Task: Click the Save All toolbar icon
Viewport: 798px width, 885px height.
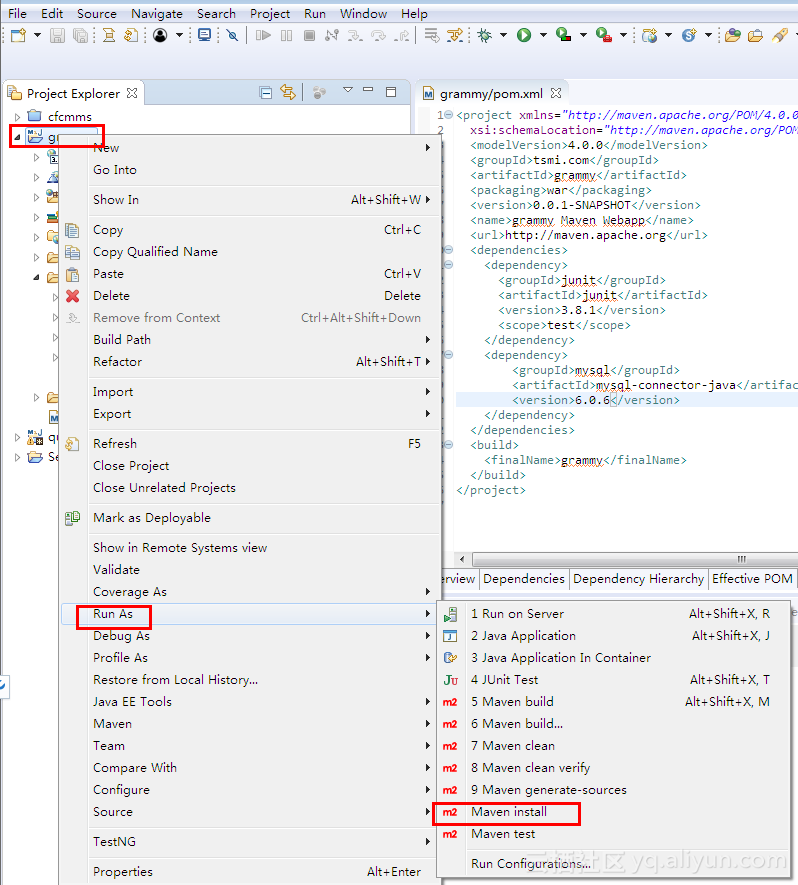Action: click(81, 36)
